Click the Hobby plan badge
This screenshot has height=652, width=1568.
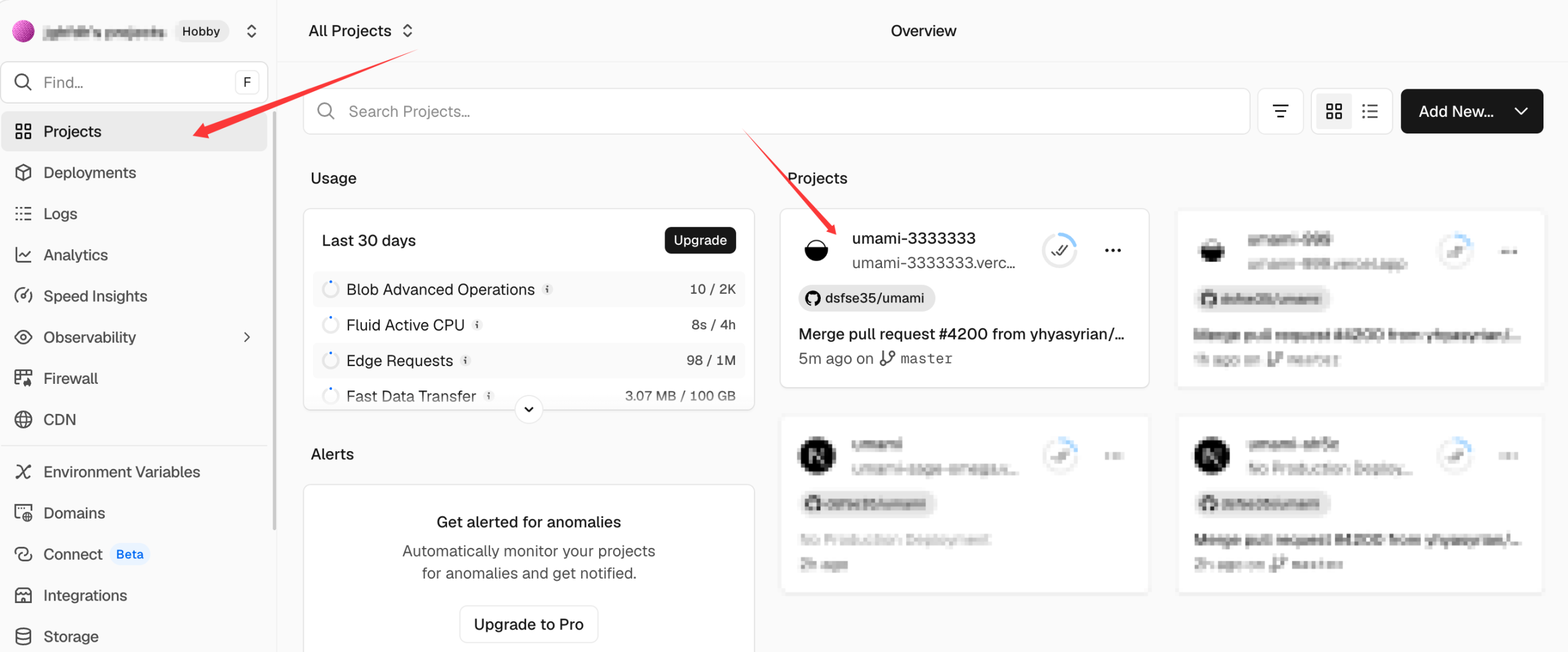[x=201, y=31]
